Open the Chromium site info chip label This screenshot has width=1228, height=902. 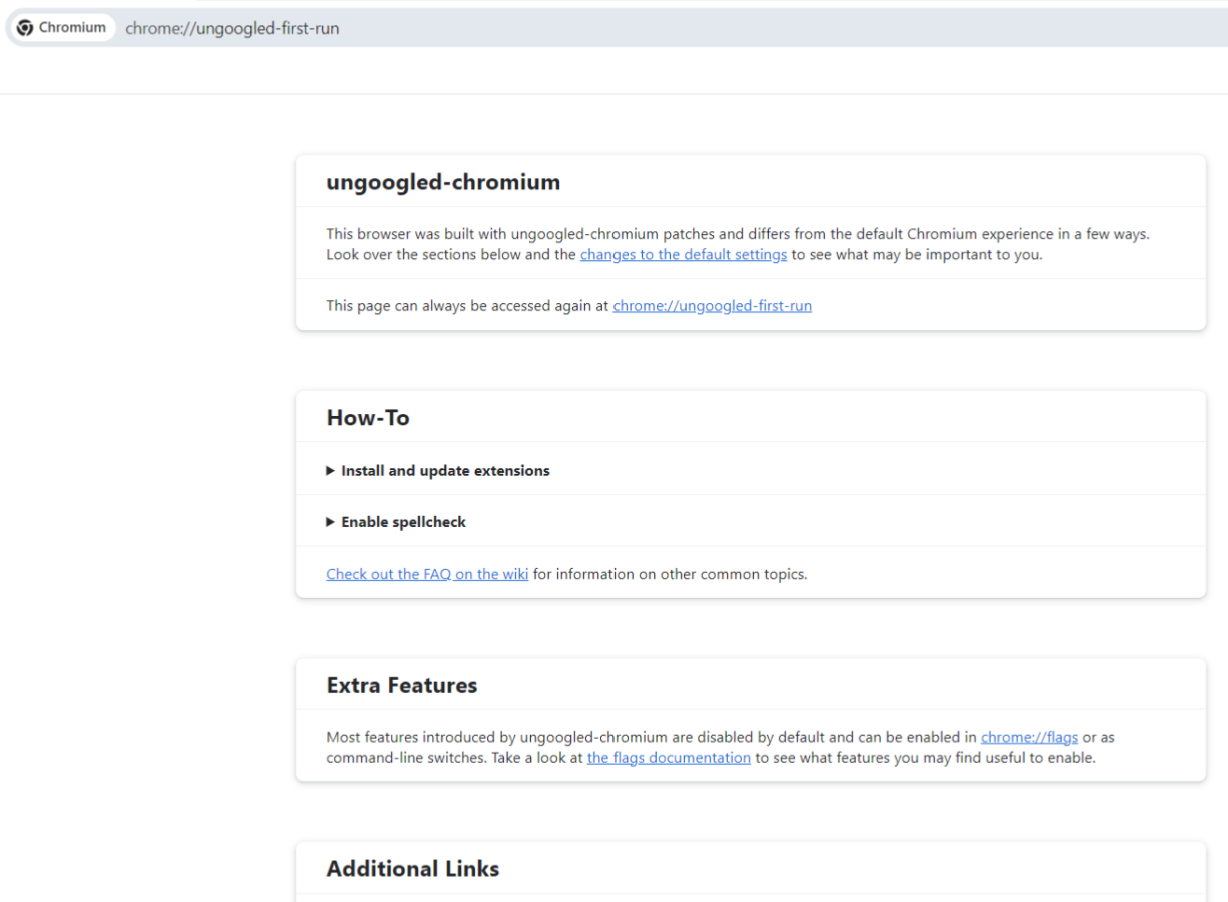pos(72,28)
